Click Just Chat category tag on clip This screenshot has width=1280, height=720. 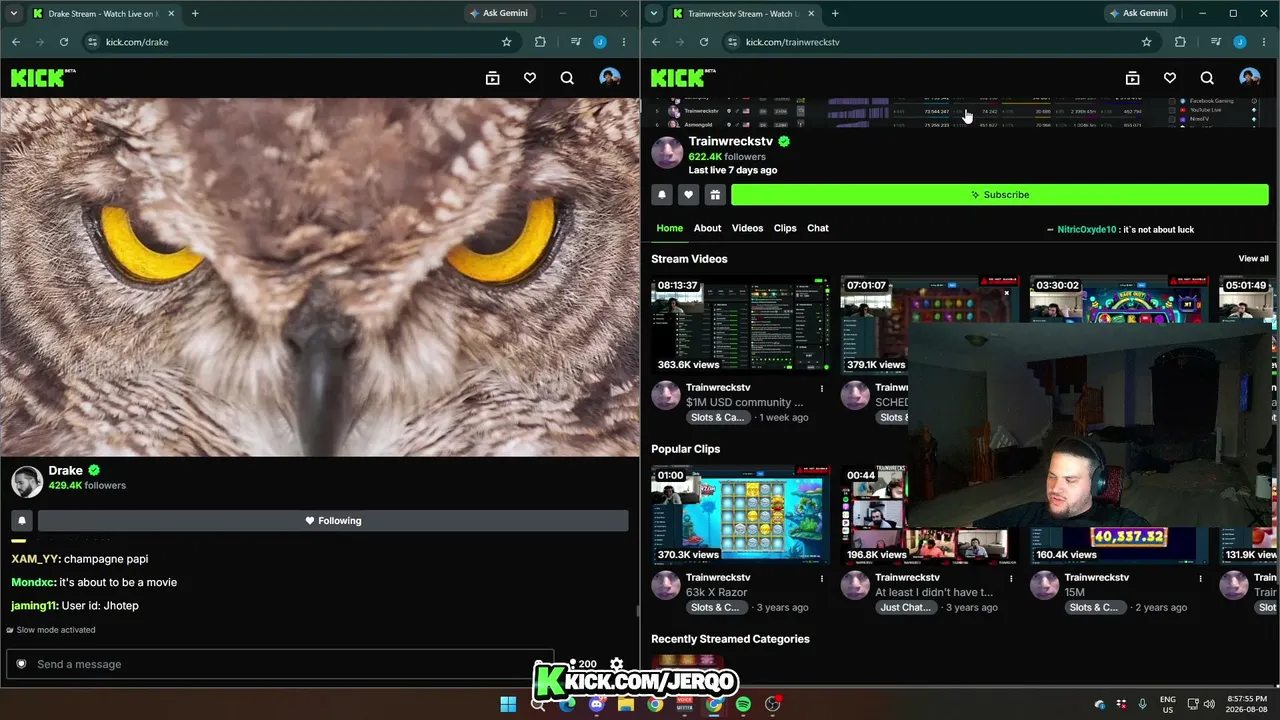point(908,607)
